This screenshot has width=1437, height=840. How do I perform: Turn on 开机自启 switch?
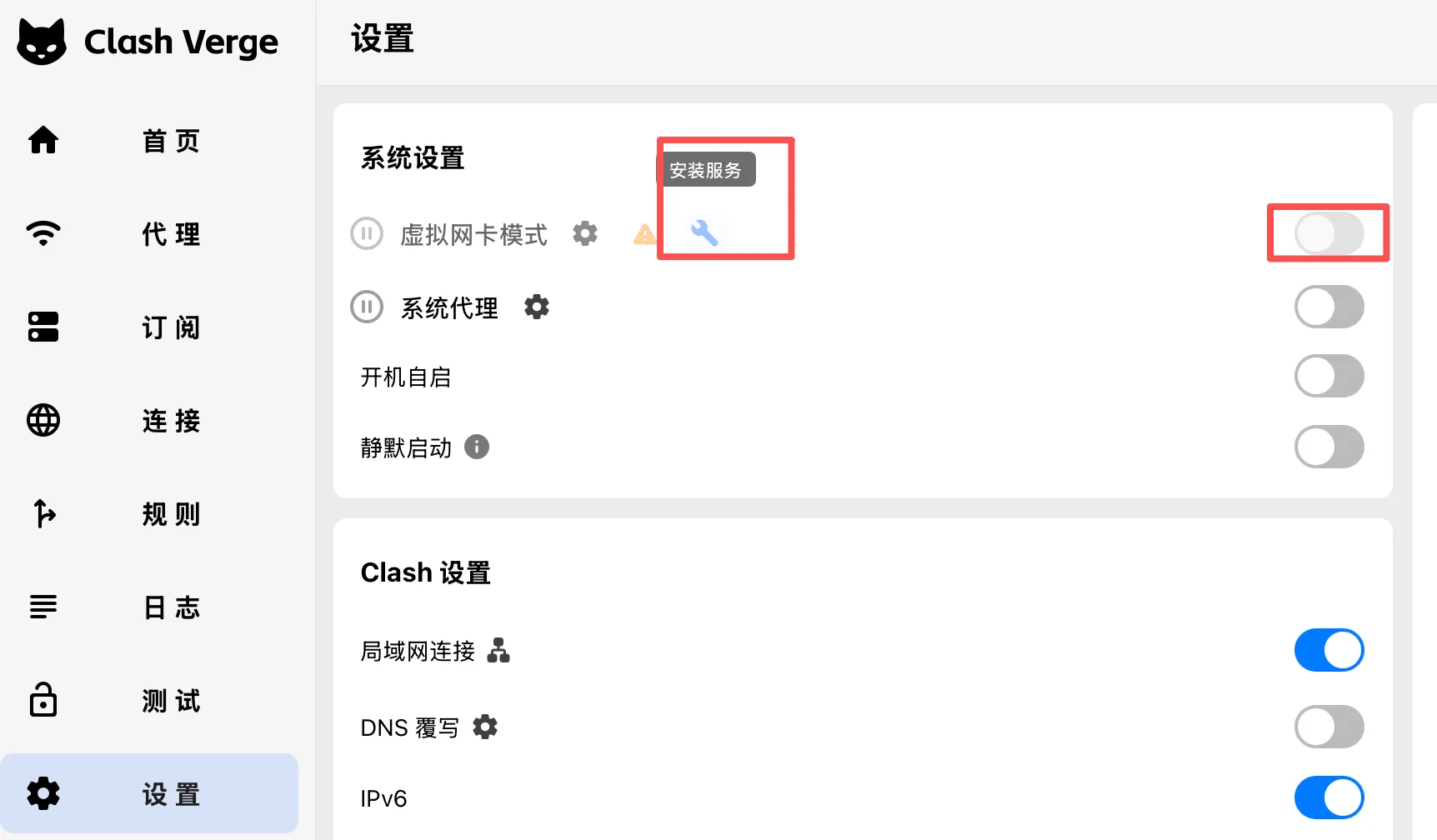1329,377
